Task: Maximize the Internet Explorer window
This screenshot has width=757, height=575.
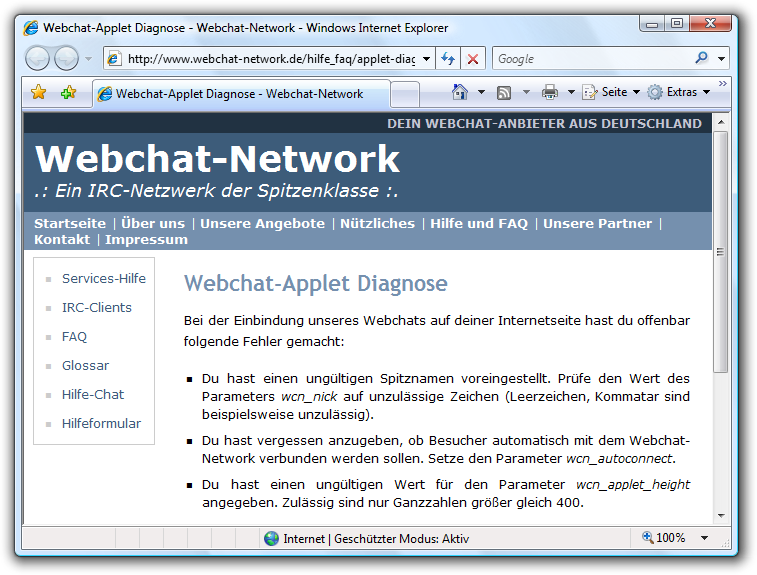Action: (x=677, y=23)
